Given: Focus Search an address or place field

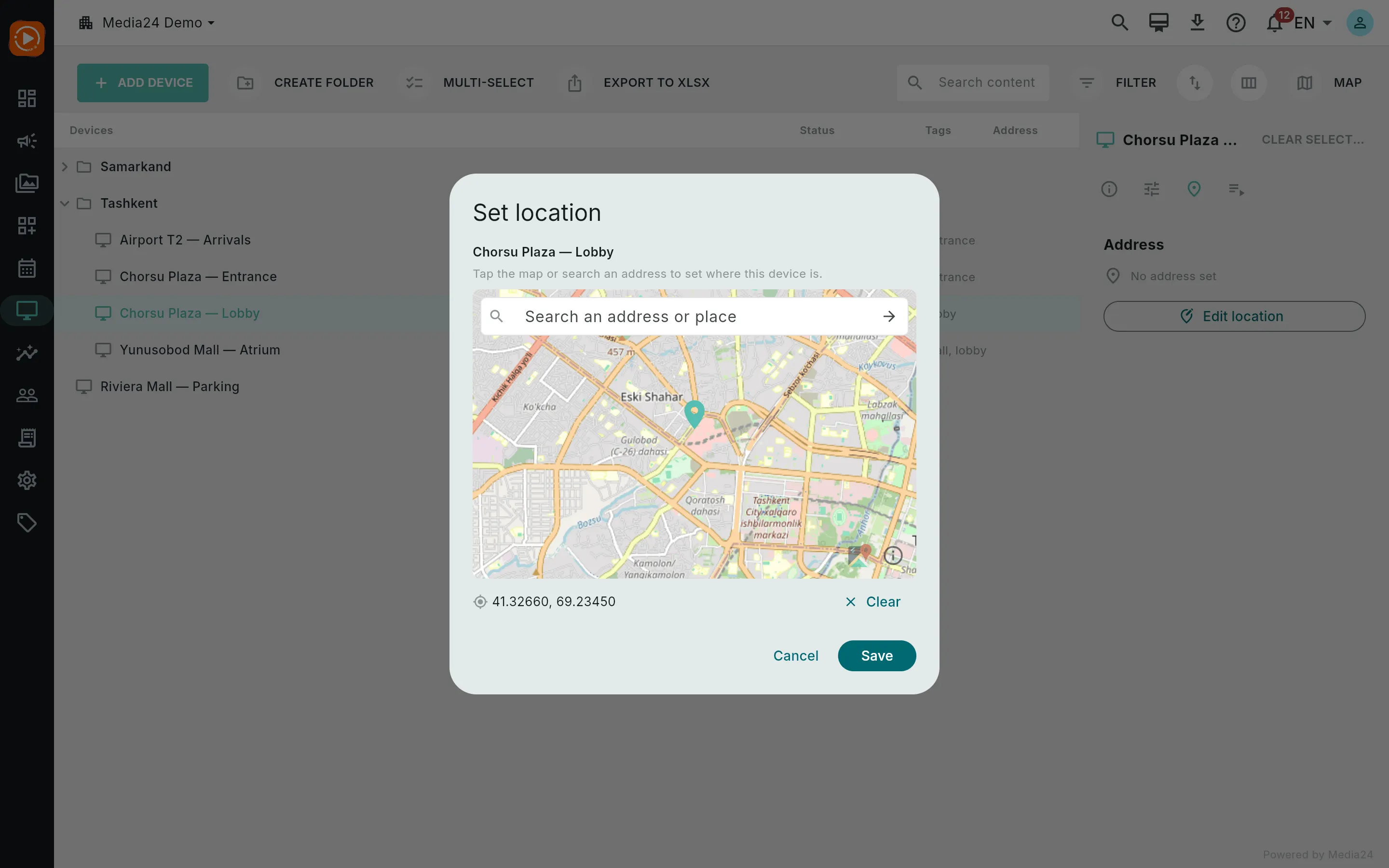Looking at the screenshot, I should click(694, 316).
